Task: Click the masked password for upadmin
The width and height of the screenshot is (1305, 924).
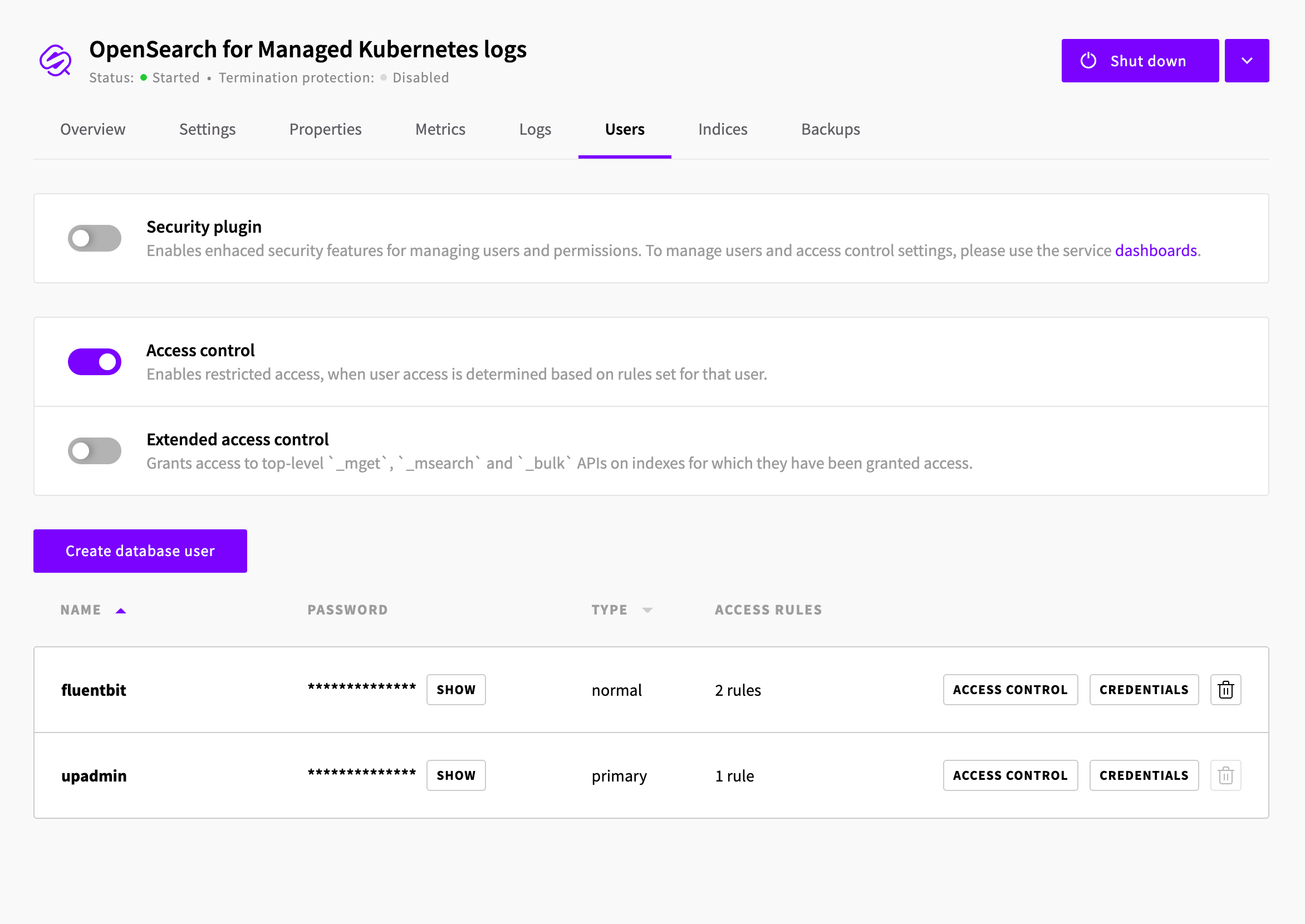Action: point(362,773)
